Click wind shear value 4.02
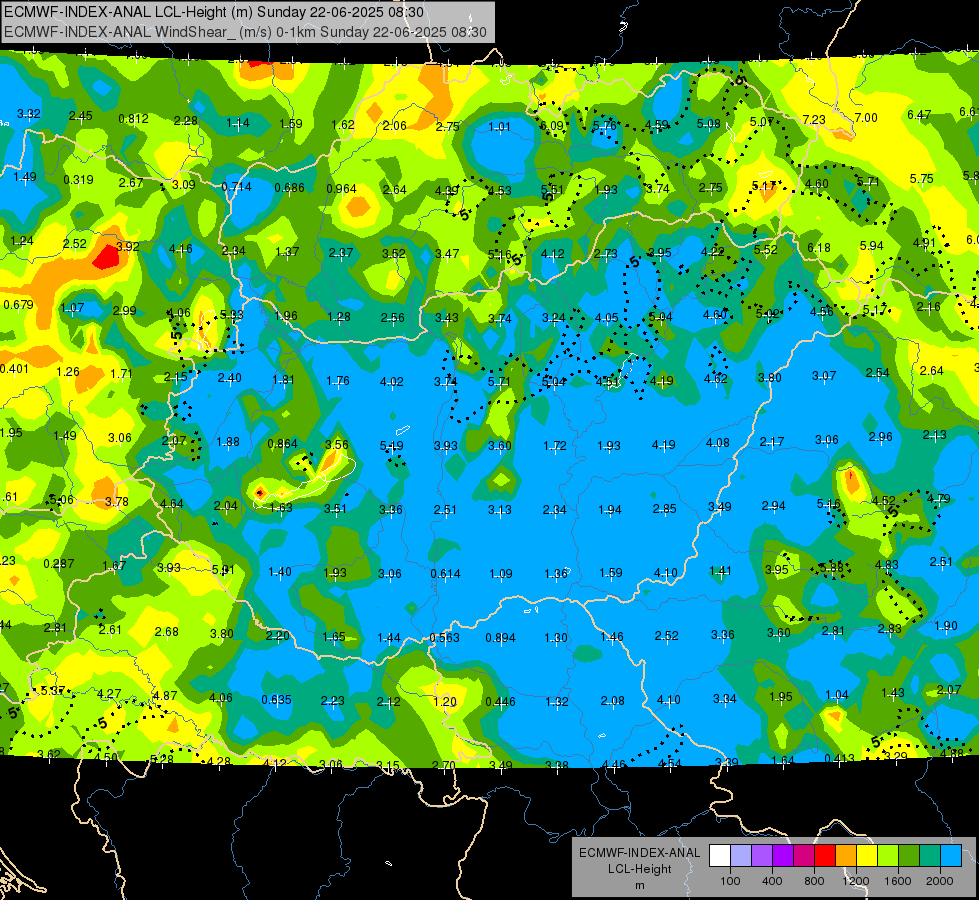 pyautogui.click(x=391, y=382)
